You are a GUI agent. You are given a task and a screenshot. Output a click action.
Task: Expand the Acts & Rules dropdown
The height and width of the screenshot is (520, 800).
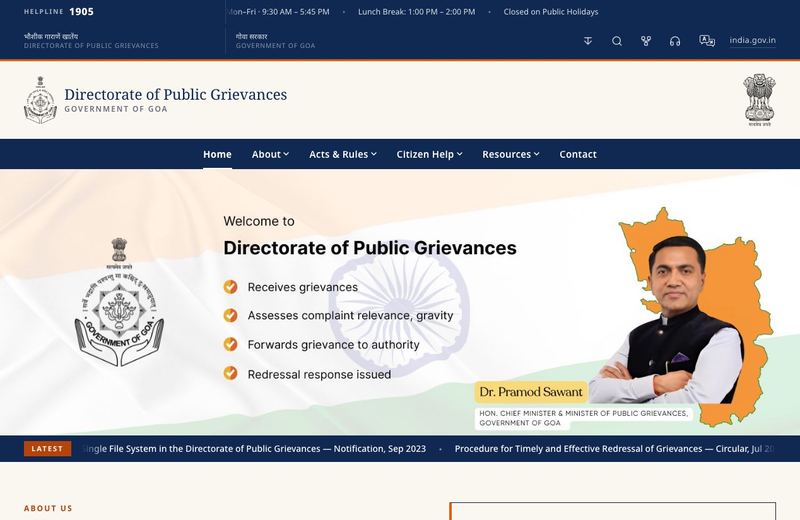343,154
